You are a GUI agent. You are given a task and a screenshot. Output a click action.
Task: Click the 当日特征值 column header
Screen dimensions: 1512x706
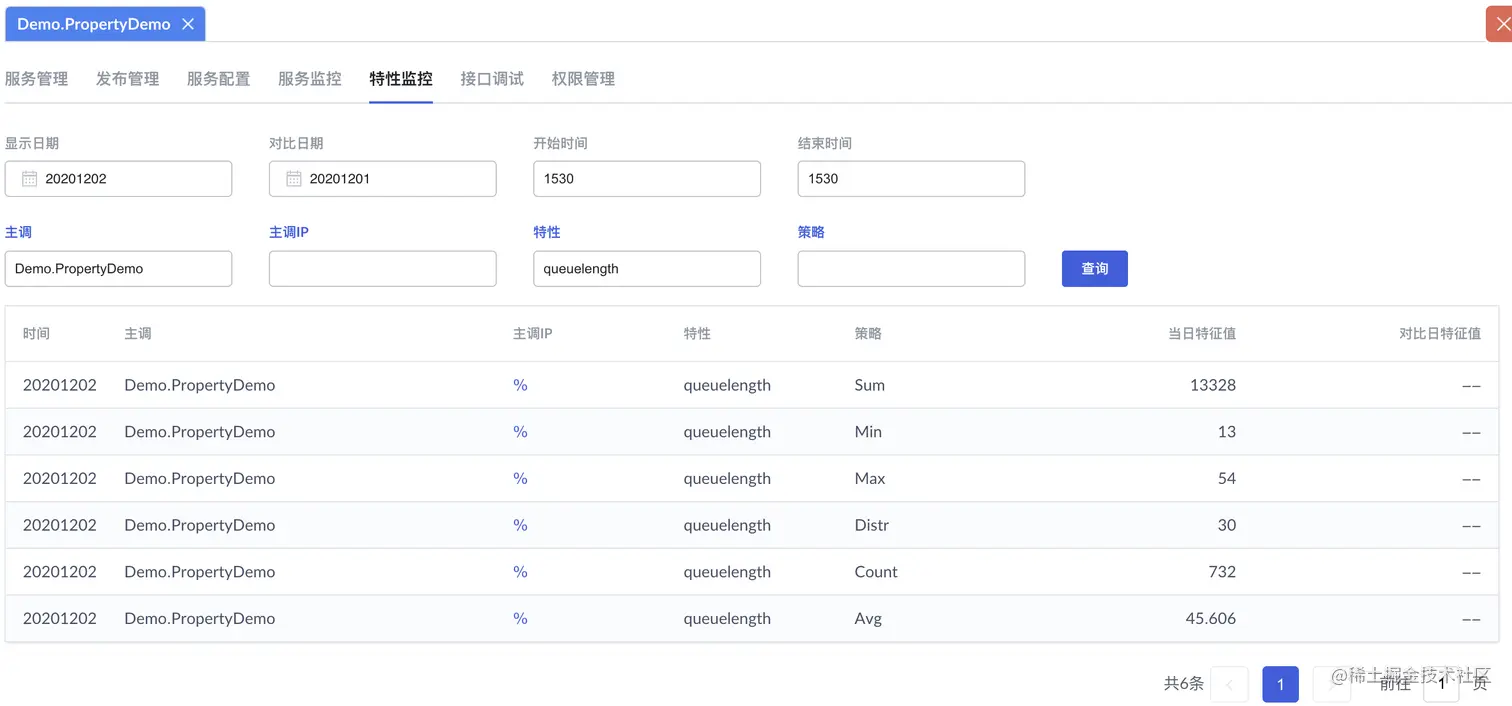click(1202, 333)
